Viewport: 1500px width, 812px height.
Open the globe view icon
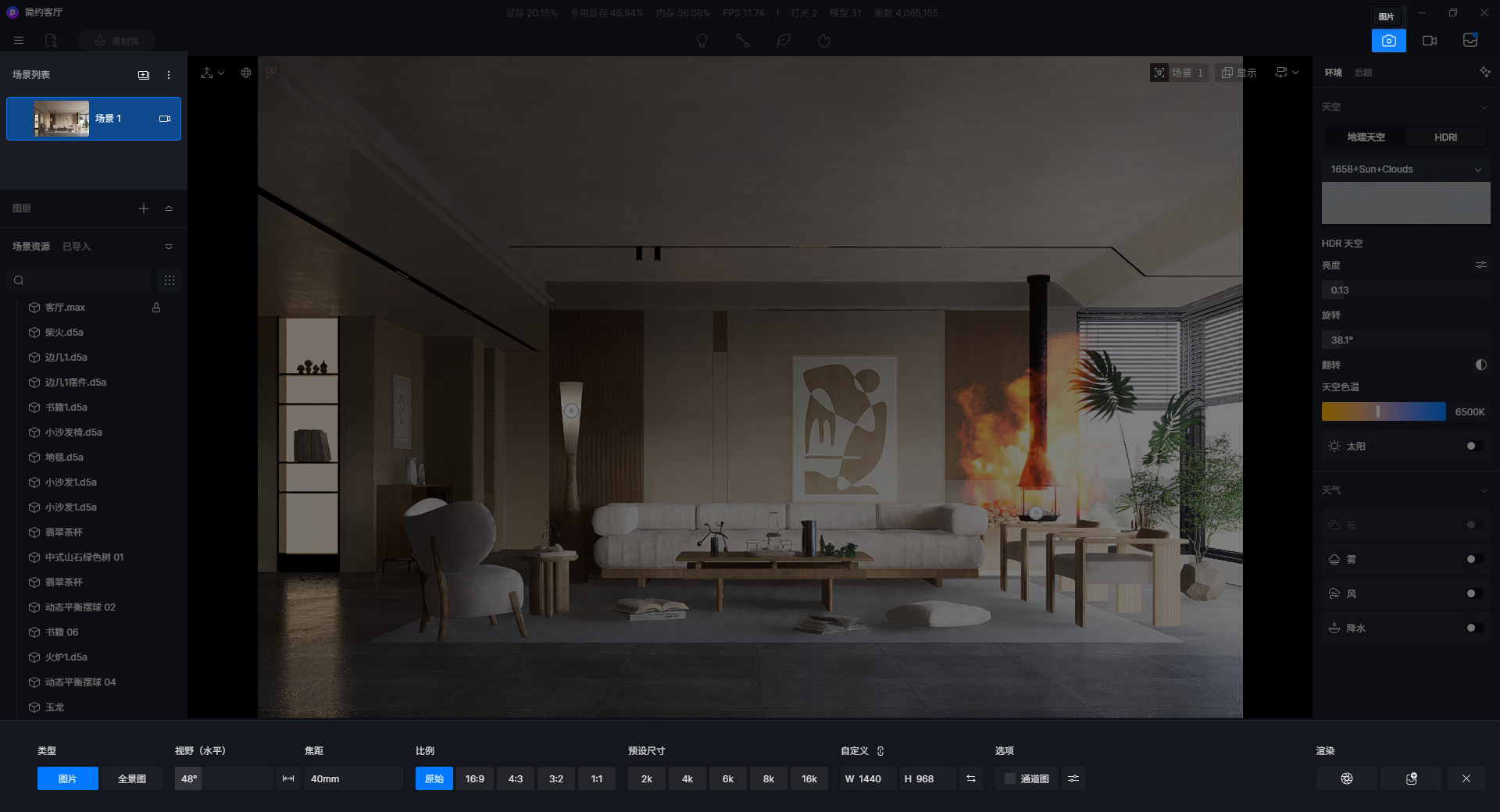click(246, 73)
